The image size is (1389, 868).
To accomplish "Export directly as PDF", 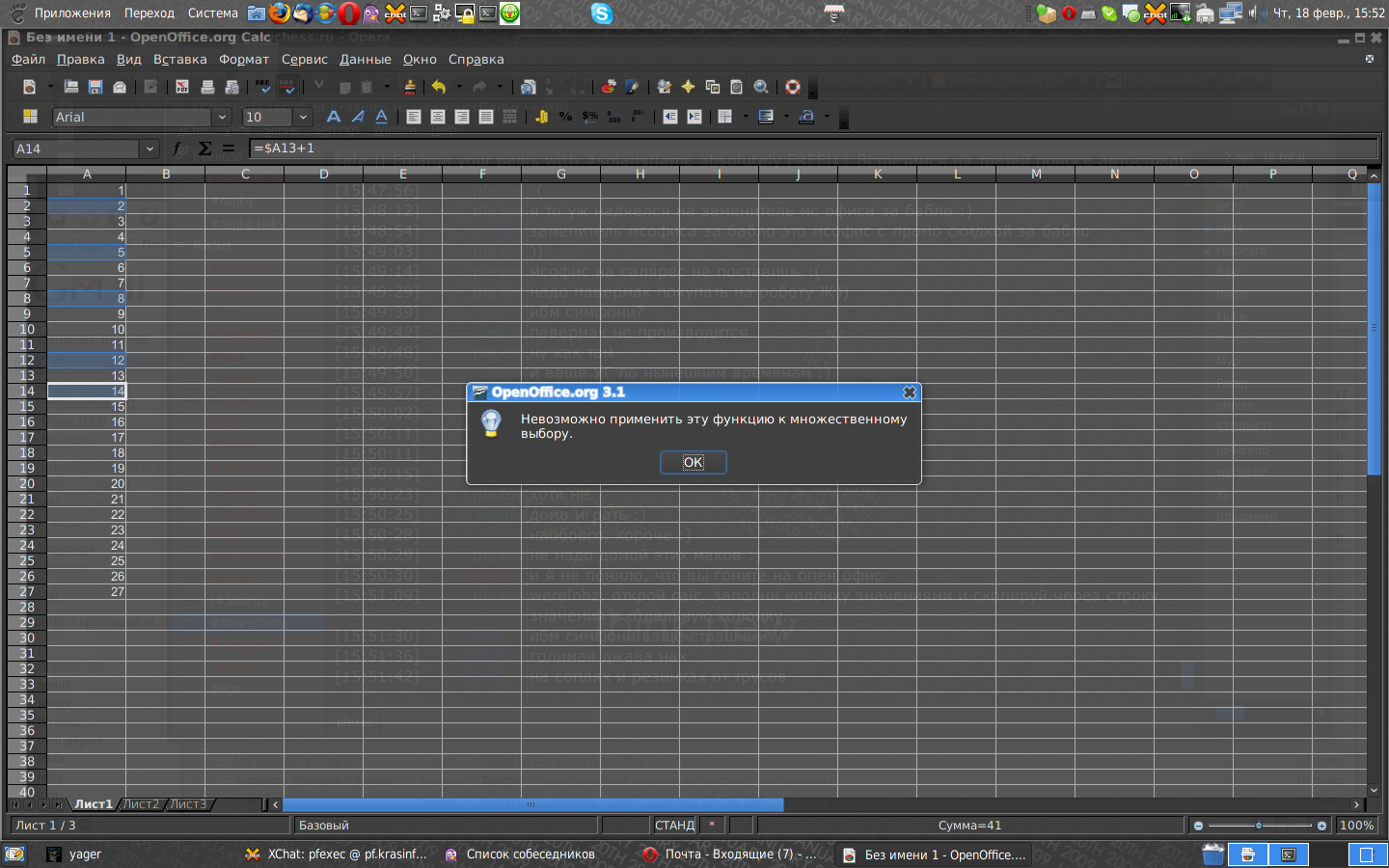I will [182, 87].
